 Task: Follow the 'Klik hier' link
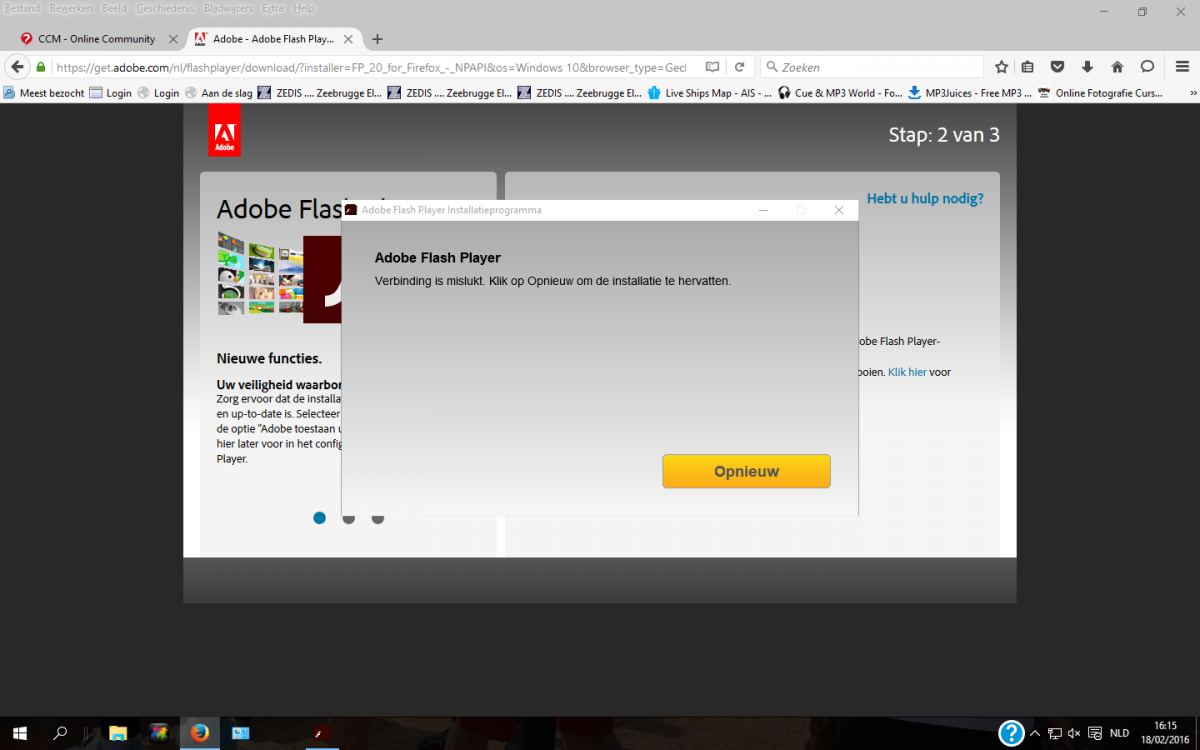[x=907, y=372]
